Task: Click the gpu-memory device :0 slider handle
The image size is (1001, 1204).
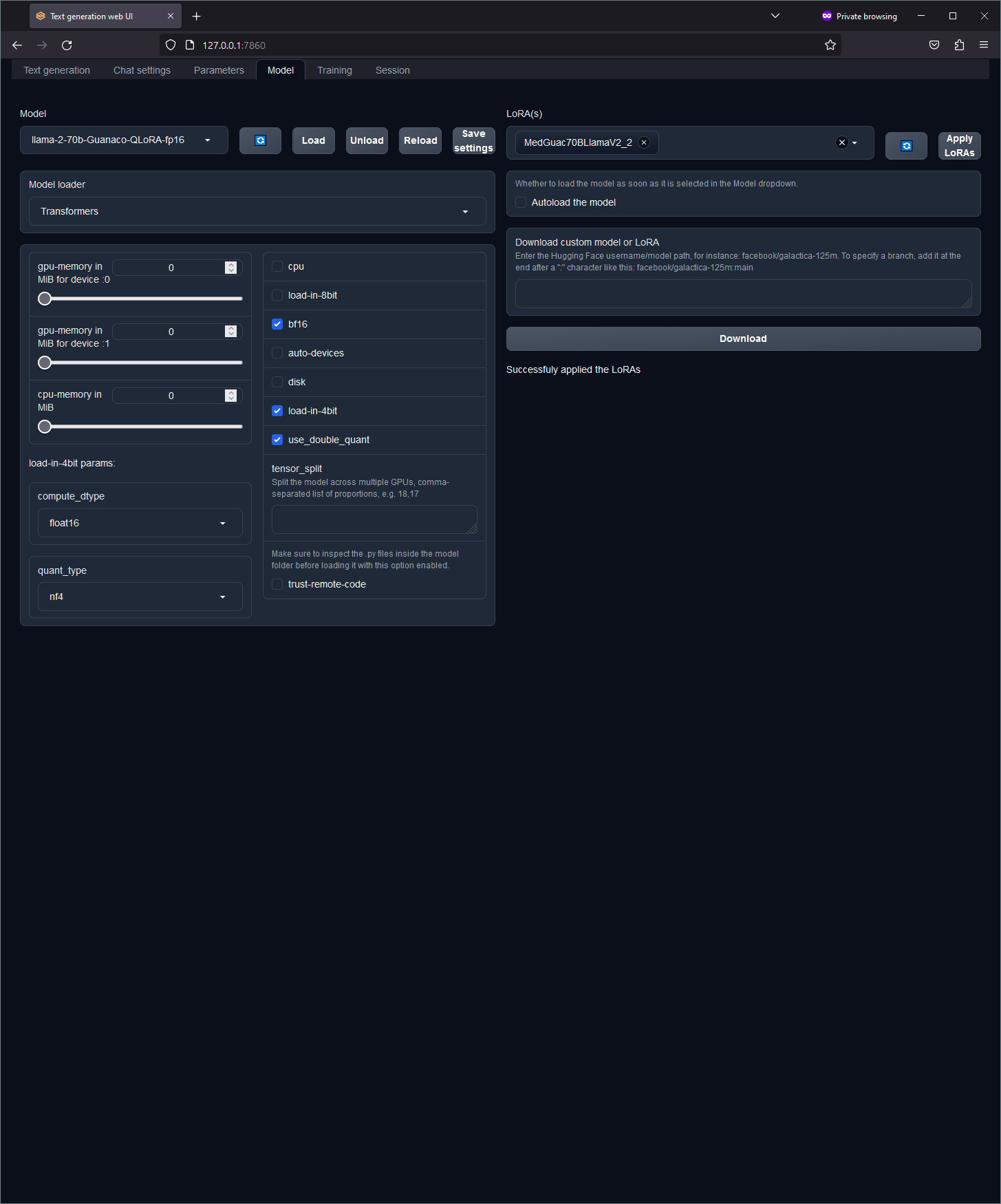Action: point(45,299)
